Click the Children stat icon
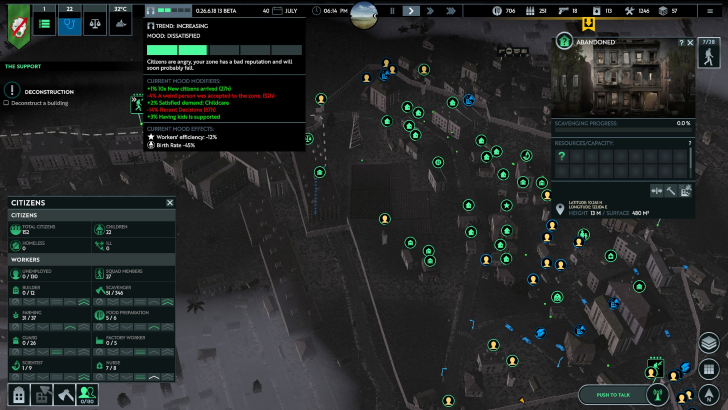Viewport: 728px width, 410px height. click(x=99, y=229)
